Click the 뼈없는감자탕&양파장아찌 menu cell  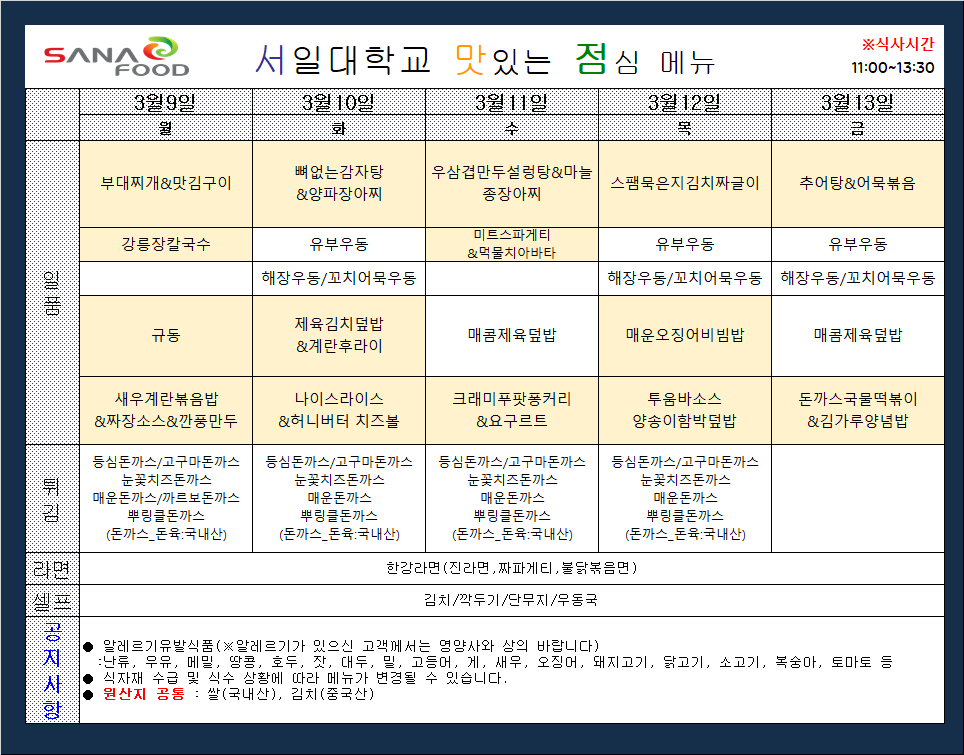[338, 184]
